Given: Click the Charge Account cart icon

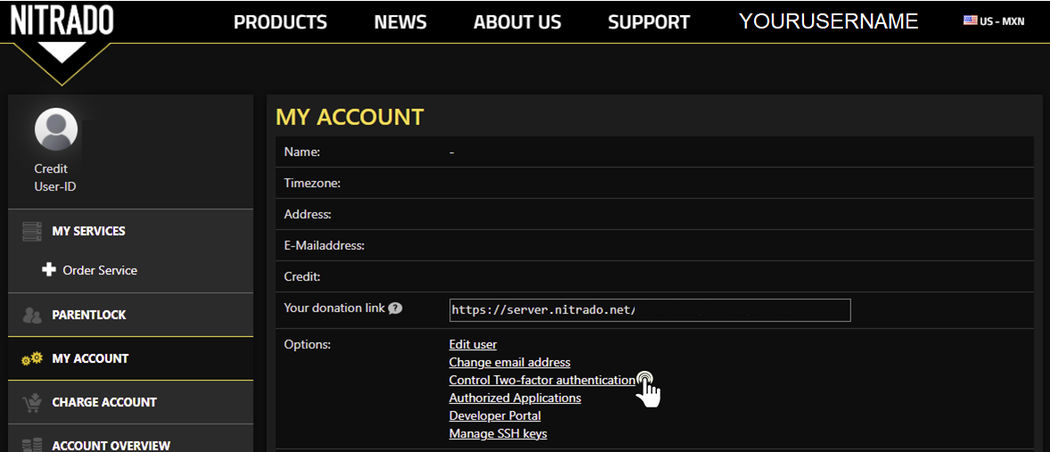Looking at the screenshot, I should [x=32, y=402].
